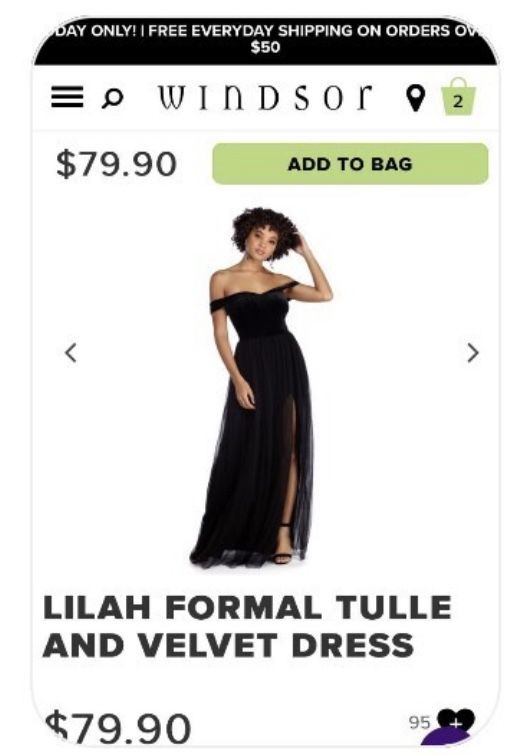Show previous product photo with left chevron

(71, 352)
